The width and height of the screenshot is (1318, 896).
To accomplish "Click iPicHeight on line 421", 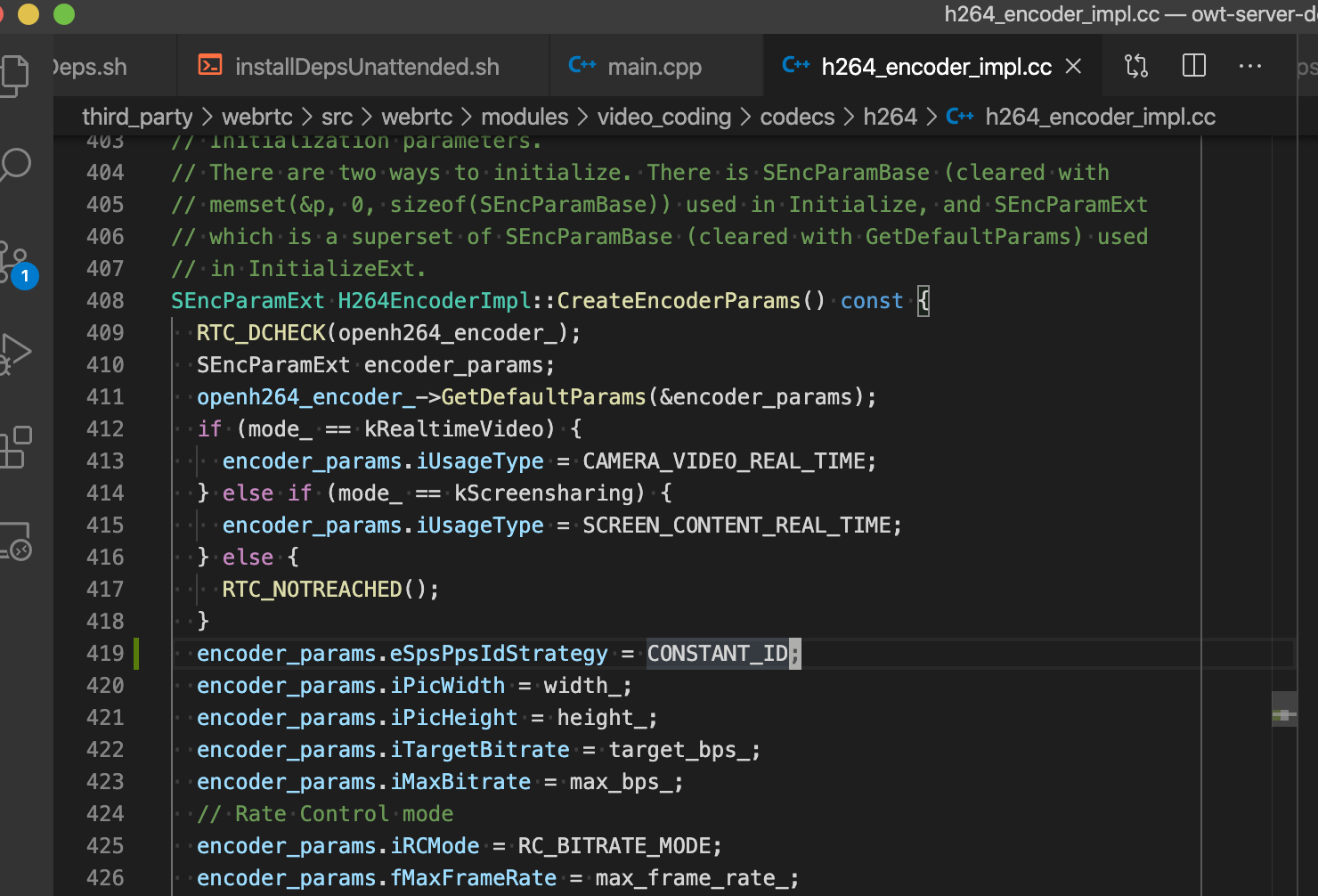I will tap(453, 718).
